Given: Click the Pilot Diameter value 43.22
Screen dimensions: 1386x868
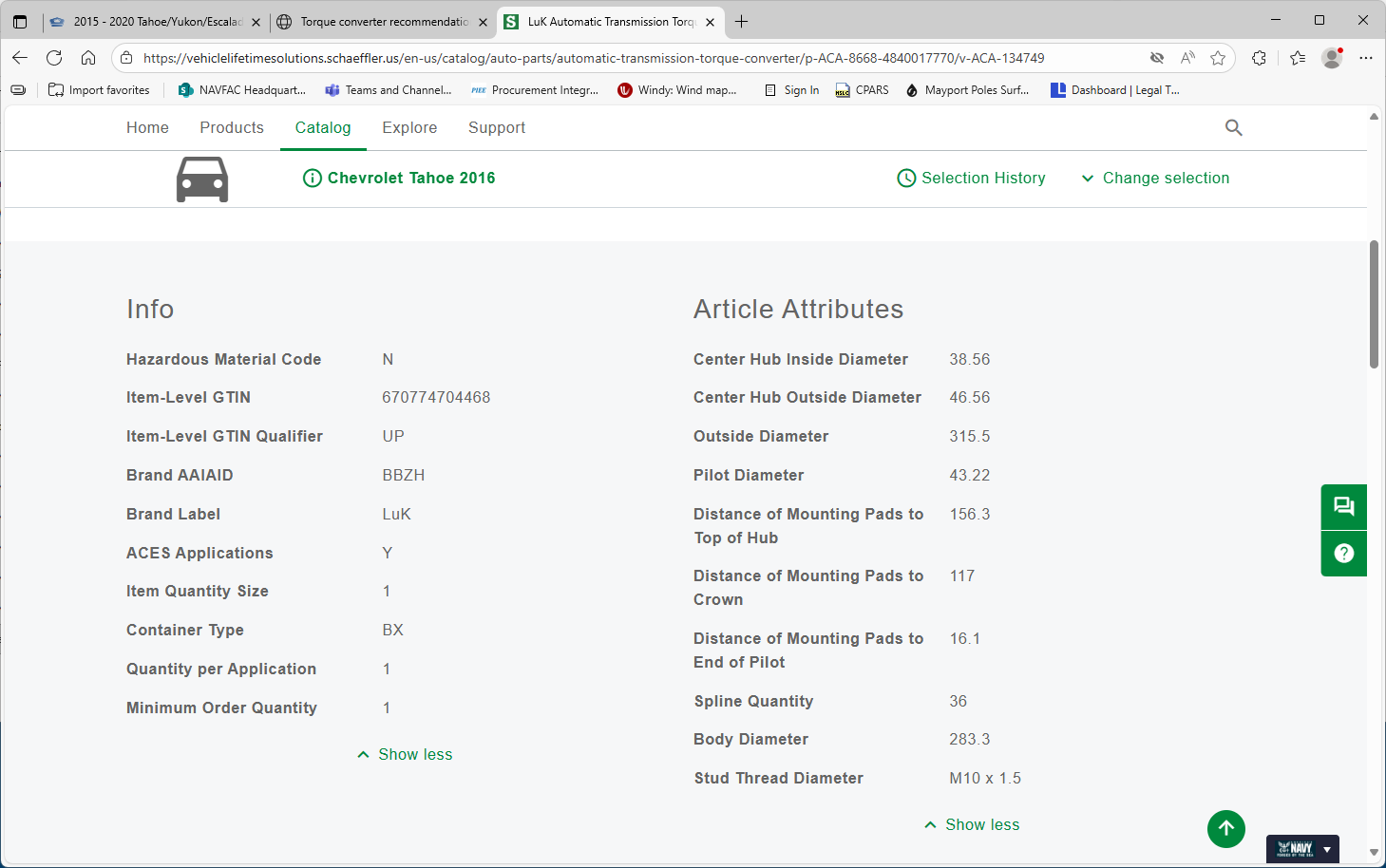Looking at the screenshot, I should click(x=970, y=475).
